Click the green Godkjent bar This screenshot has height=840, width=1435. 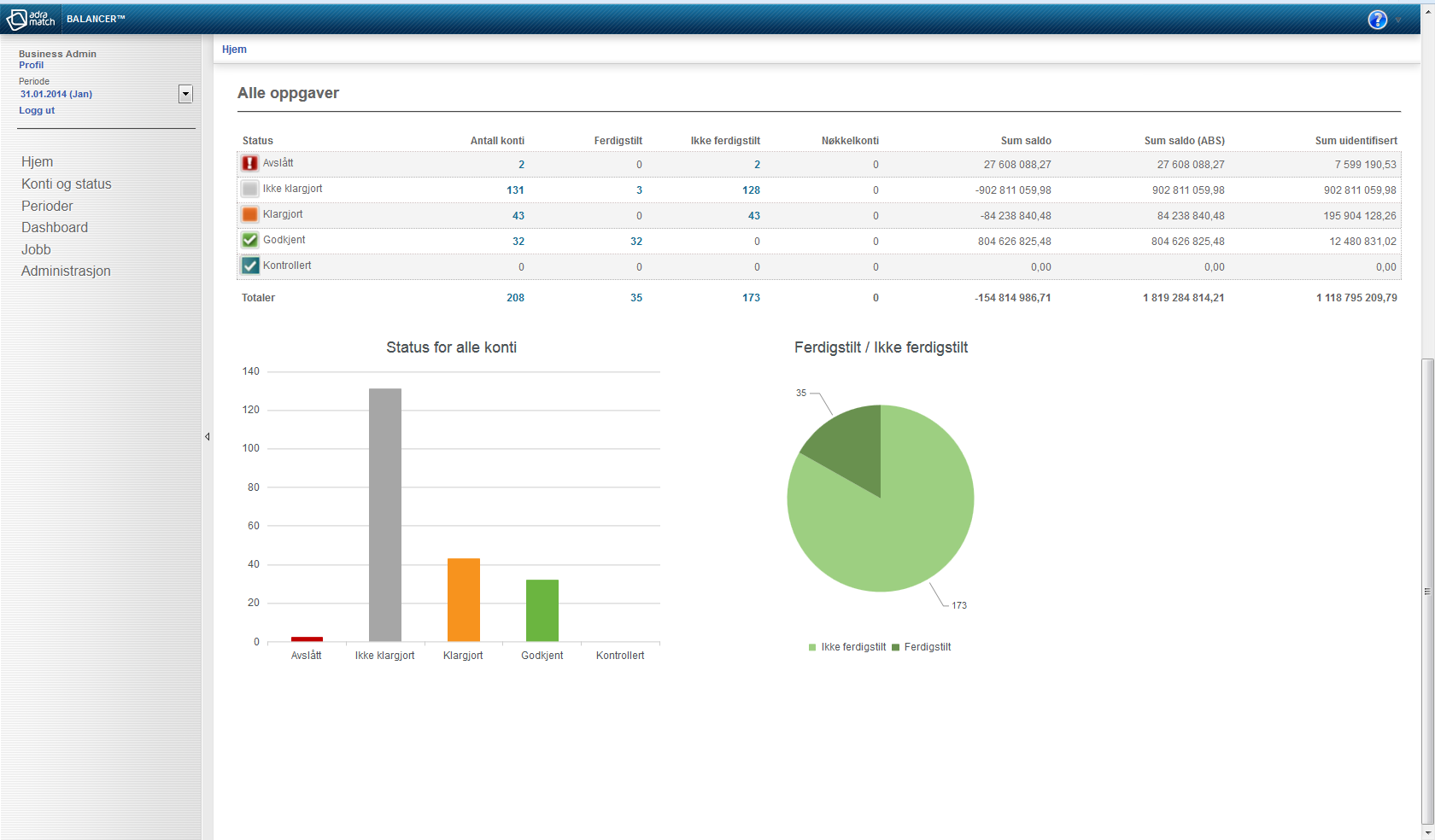[542, 610]
